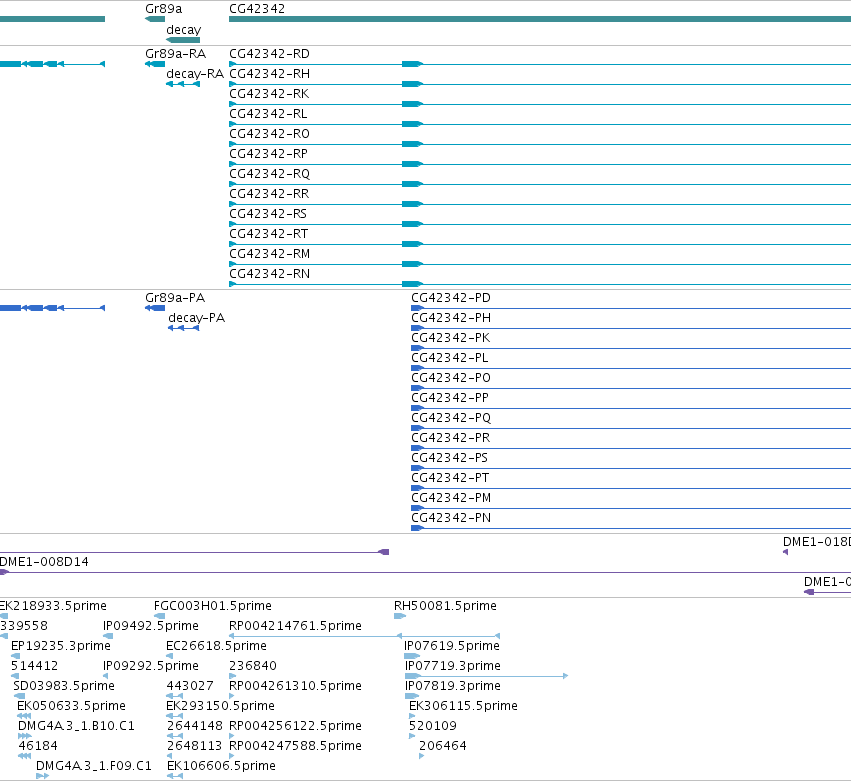
Task: Select CG42342-PT protein label
Action: (449, 479)
